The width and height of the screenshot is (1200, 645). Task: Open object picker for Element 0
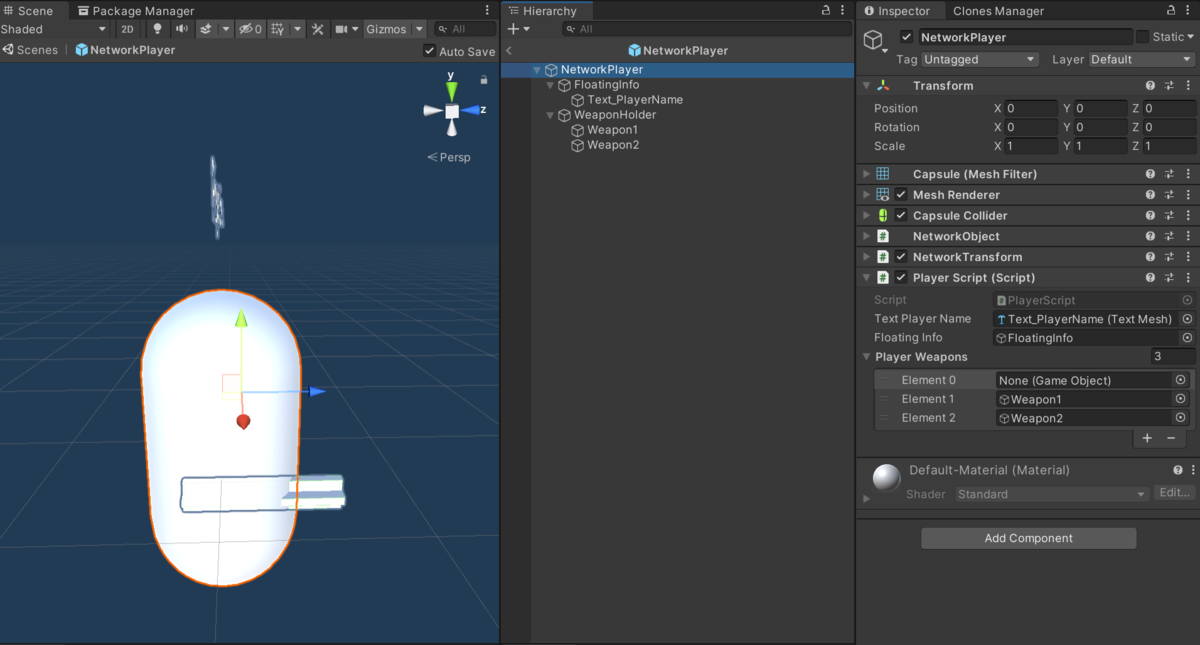pyautogui.click(x=1181, y=380)
